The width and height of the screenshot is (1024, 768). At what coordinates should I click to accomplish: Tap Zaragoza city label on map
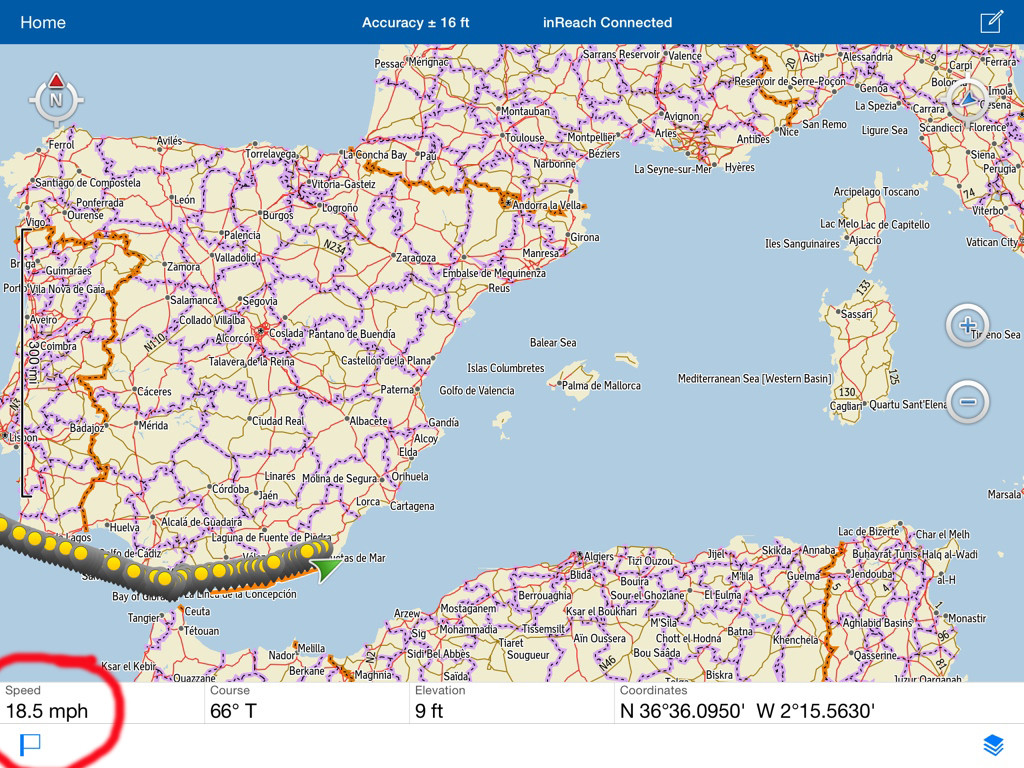[415, 258]
